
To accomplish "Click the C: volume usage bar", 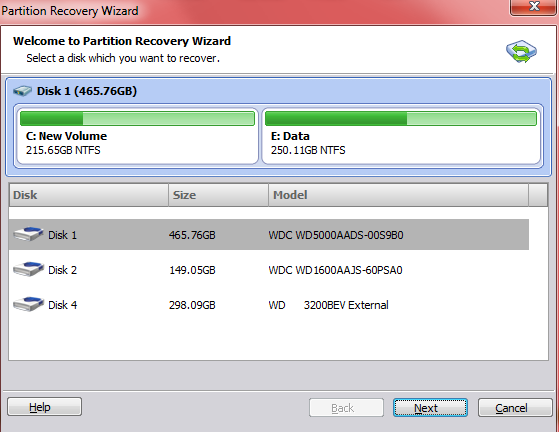I will pos(137,118).
